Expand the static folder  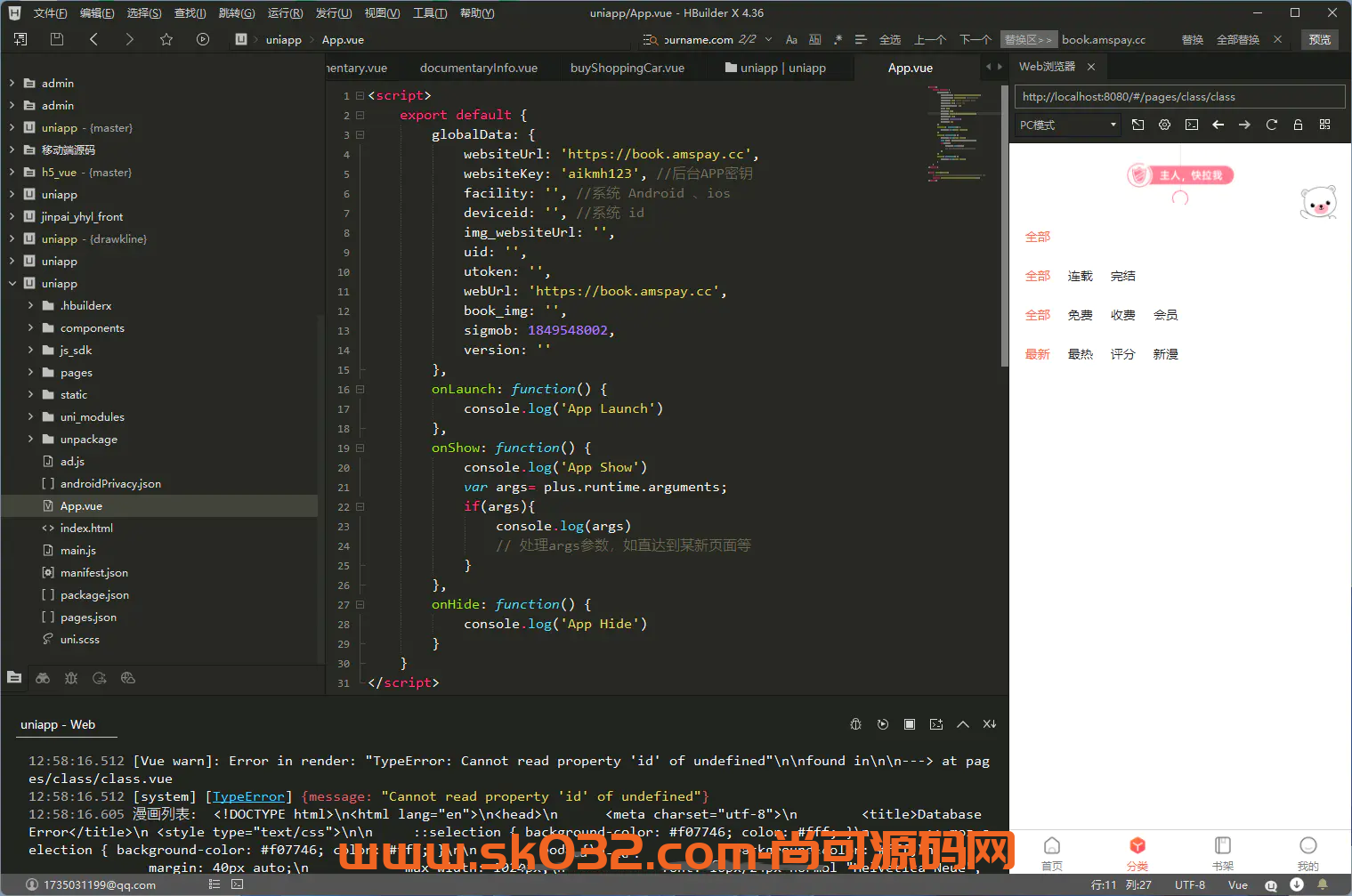point(30,394)
